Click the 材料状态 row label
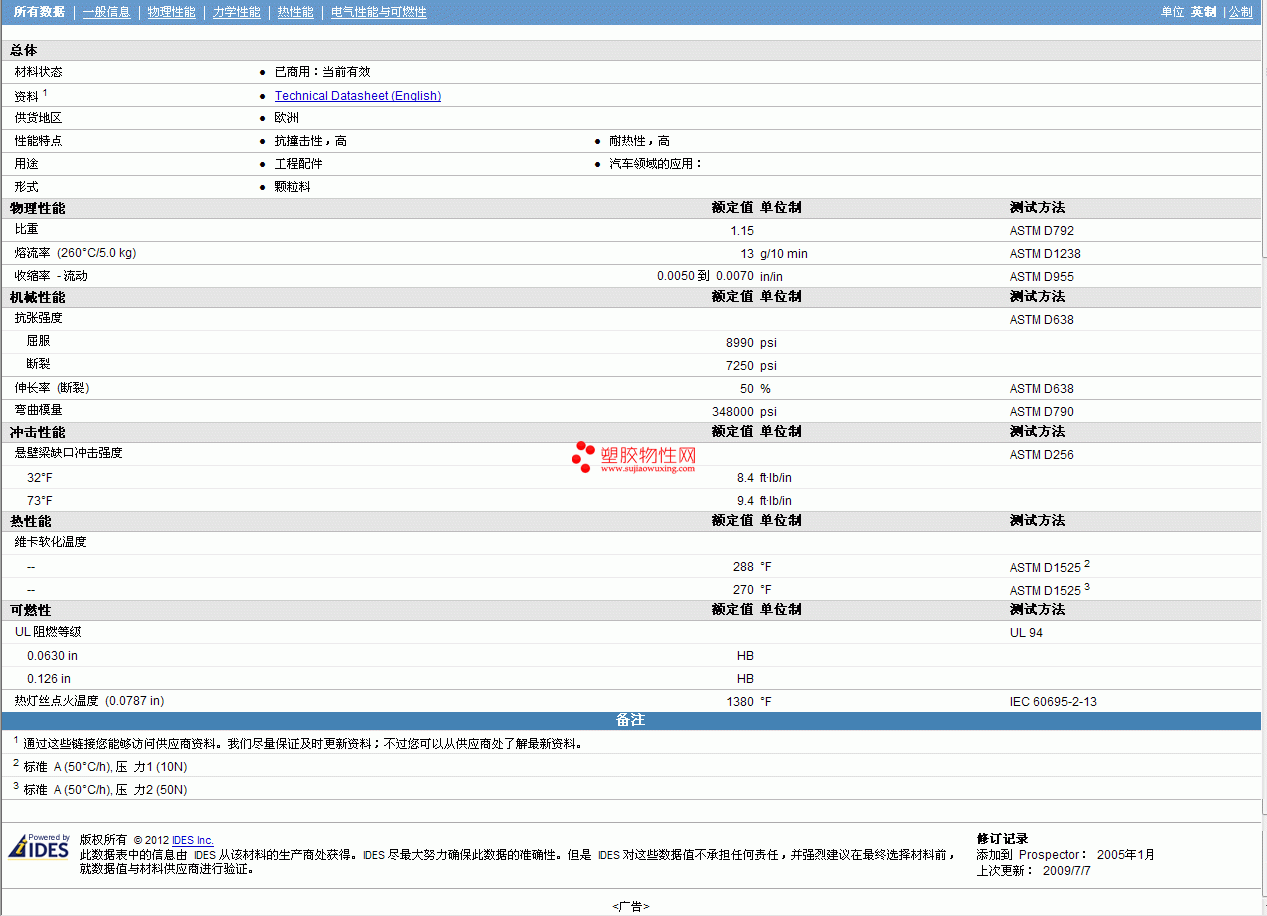This screenshot has width=1267, height=916. 38,72
